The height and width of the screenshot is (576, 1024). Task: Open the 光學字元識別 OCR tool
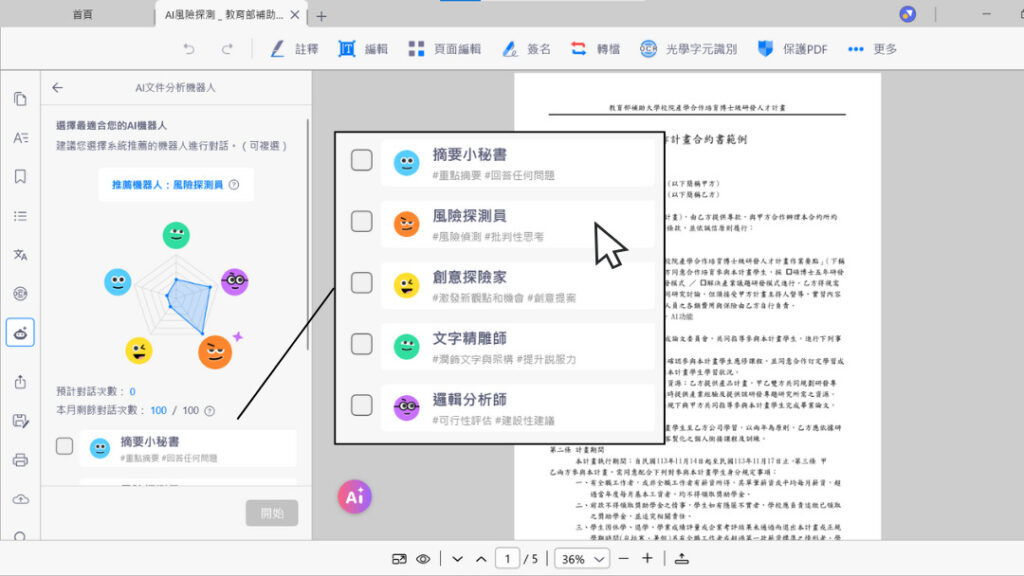coord(687,49)
